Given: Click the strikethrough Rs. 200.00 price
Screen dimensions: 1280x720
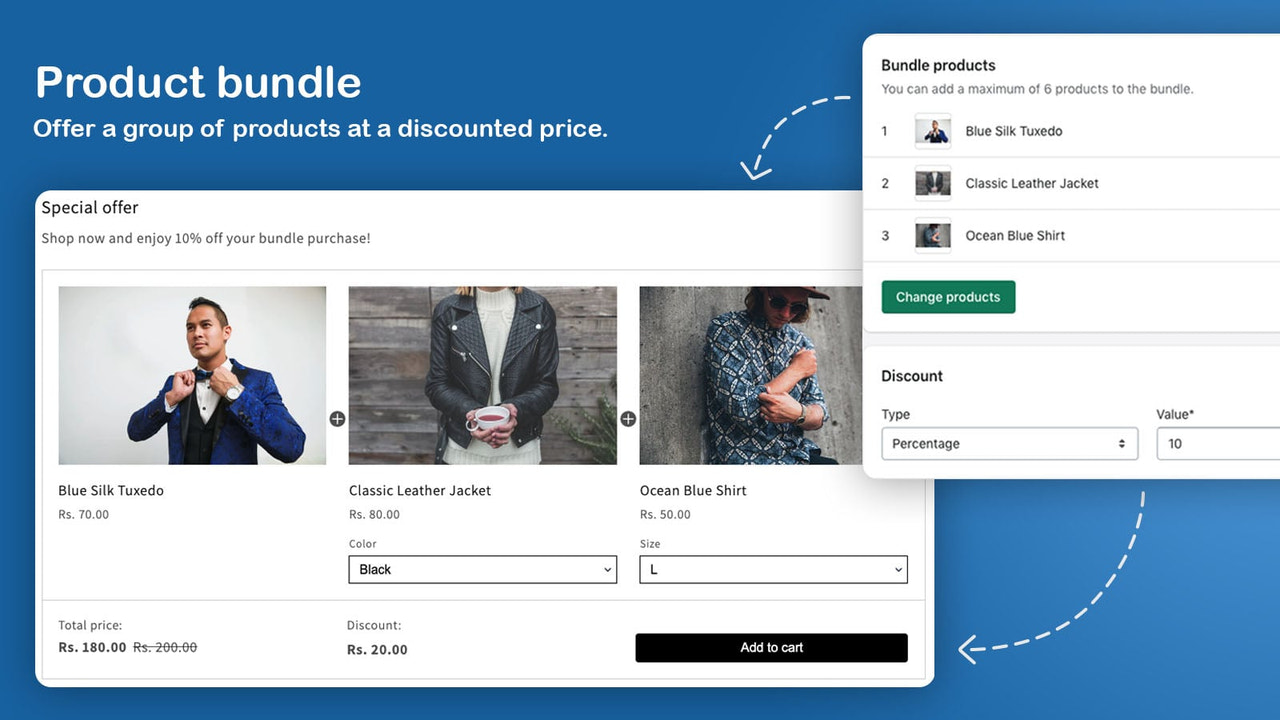Looking at the screenshot, I should (164, 647).
